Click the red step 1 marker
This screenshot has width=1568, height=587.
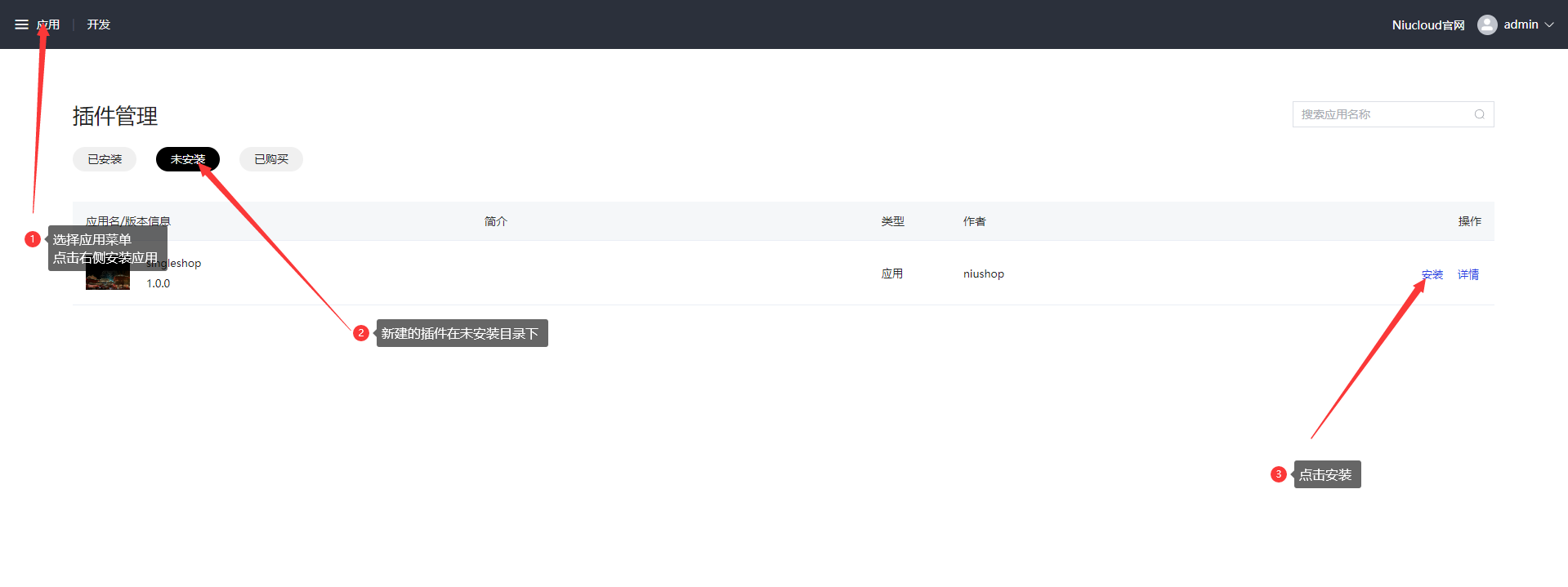pos(33,239)
